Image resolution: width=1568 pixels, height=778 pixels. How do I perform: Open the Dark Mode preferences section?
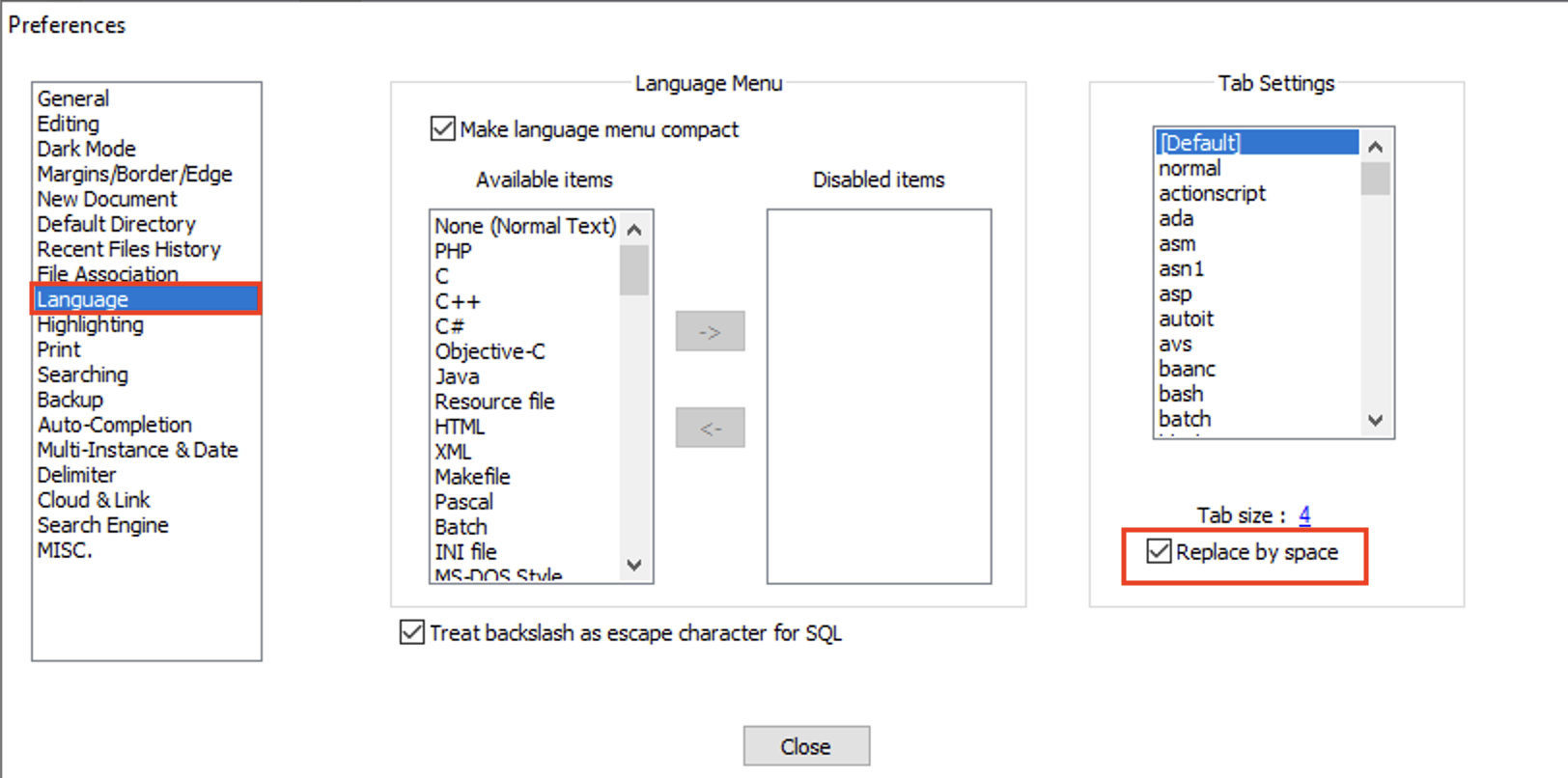tap(86, 149)
